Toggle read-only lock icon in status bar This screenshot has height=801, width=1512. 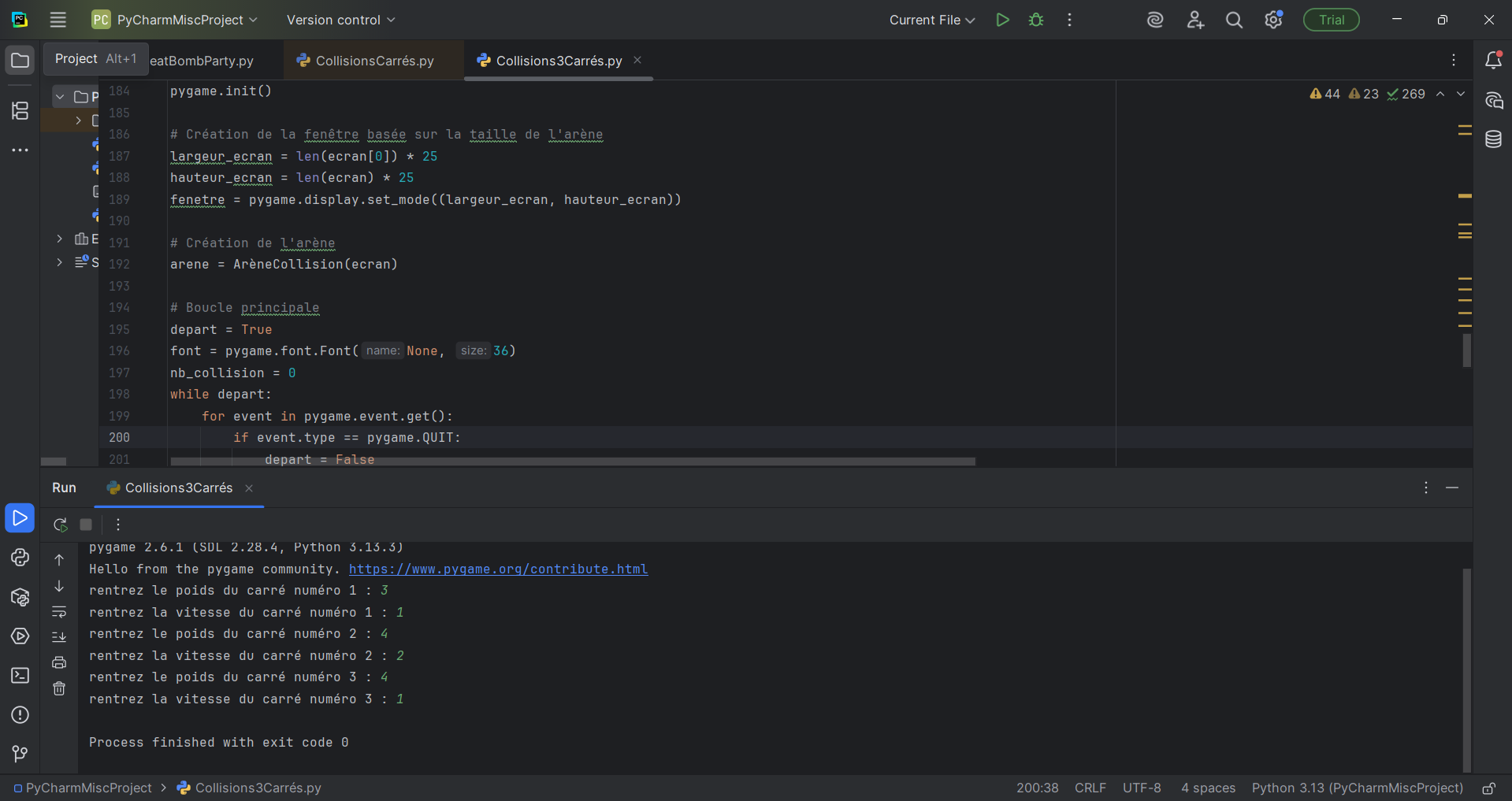[1488, 788]
